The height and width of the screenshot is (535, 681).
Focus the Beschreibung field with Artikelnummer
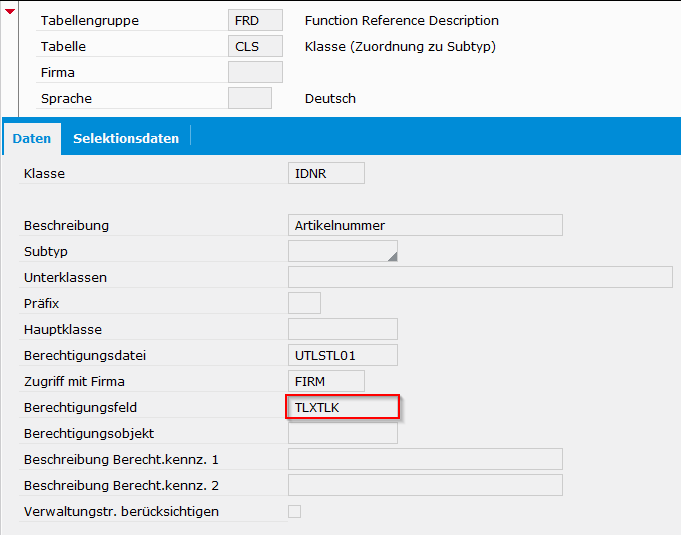[x=424, y=225]
